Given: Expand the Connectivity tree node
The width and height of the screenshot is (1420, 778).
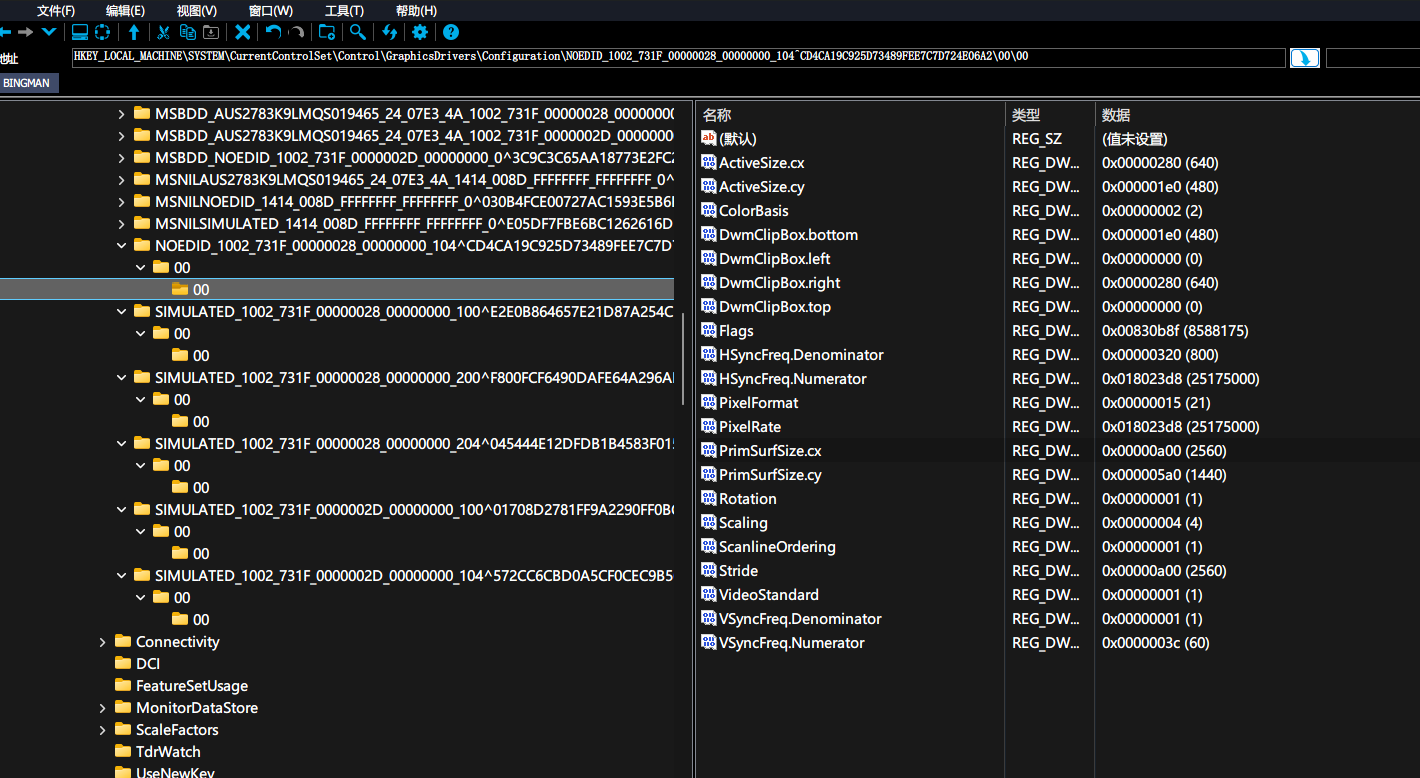Looking at the screenshot, I should [x=102, y=642].
